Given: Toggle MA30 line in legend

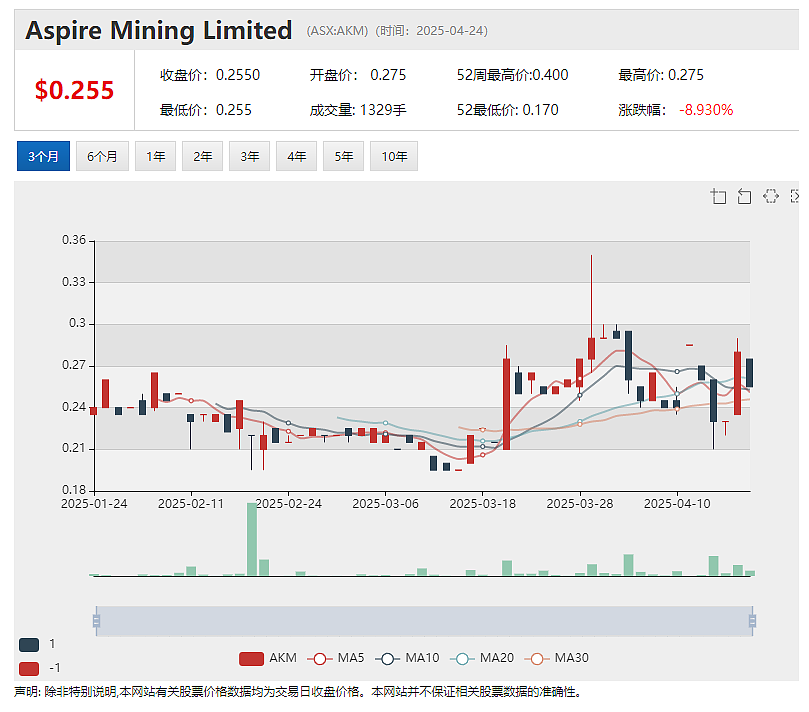Looking at the screenshot, I should click(557, 658).
